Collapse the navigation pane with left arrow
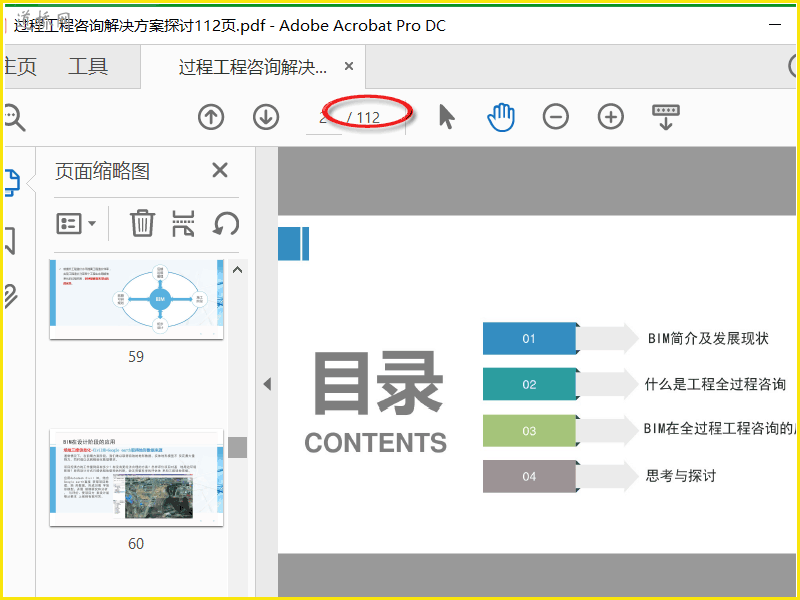The image size is (800, 600). click(x=267, y=384)
